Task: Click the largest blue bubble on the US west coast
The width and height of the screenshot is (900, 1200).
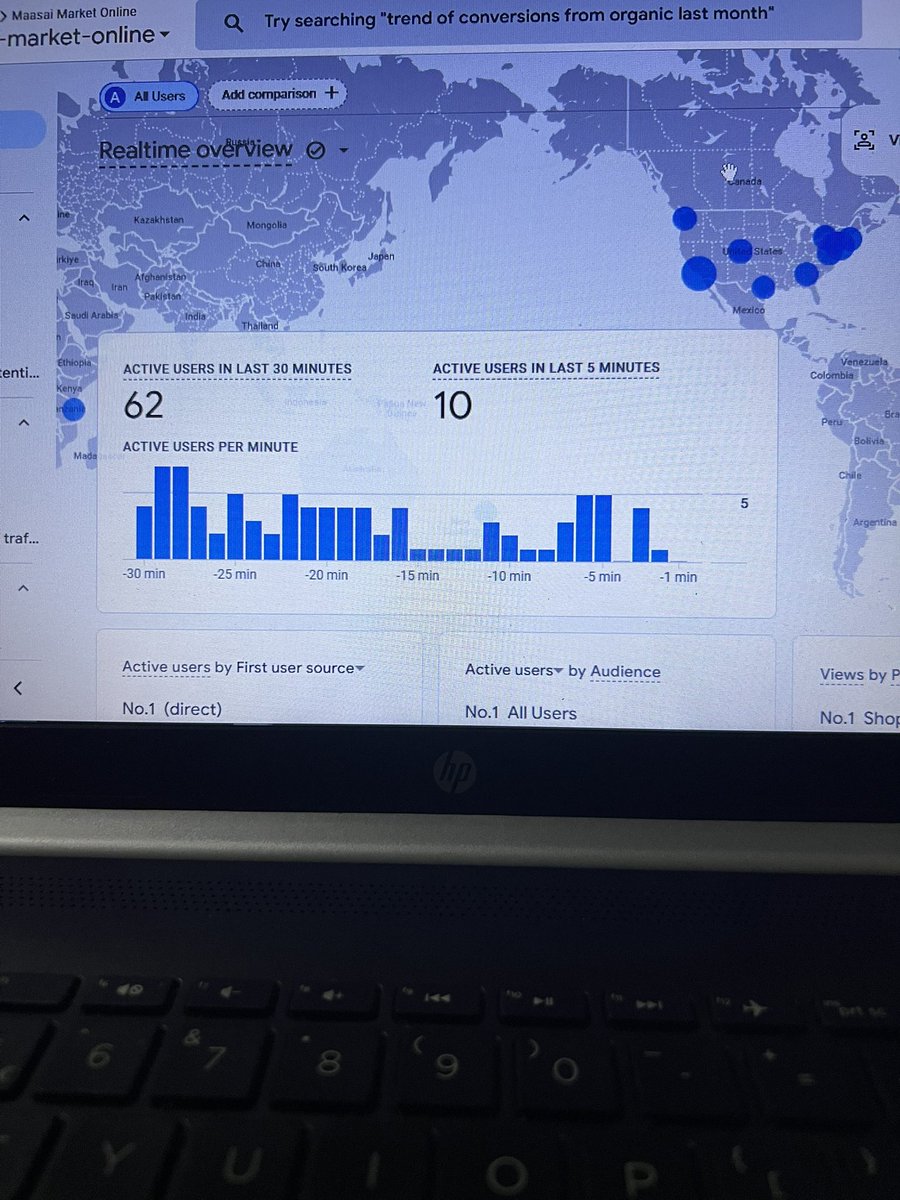Action: [x=698, y=273]
